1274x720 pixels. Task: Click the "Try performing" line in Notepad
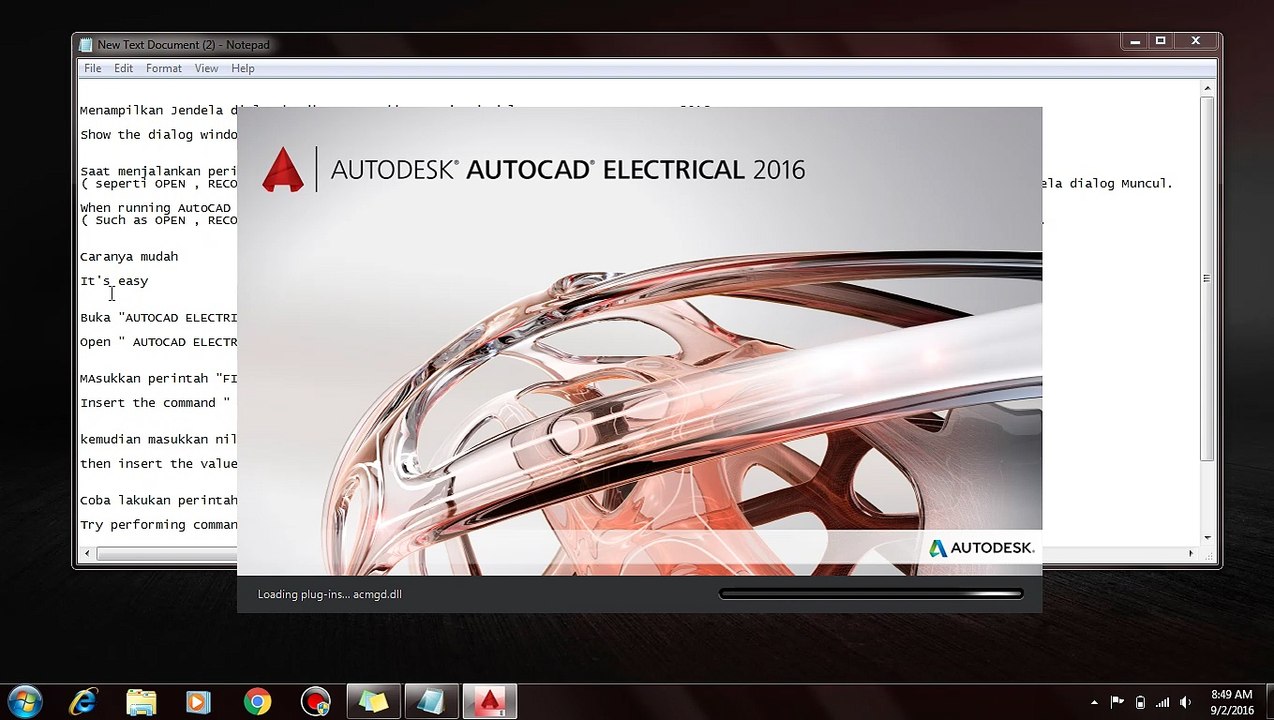tap(158, 525)
